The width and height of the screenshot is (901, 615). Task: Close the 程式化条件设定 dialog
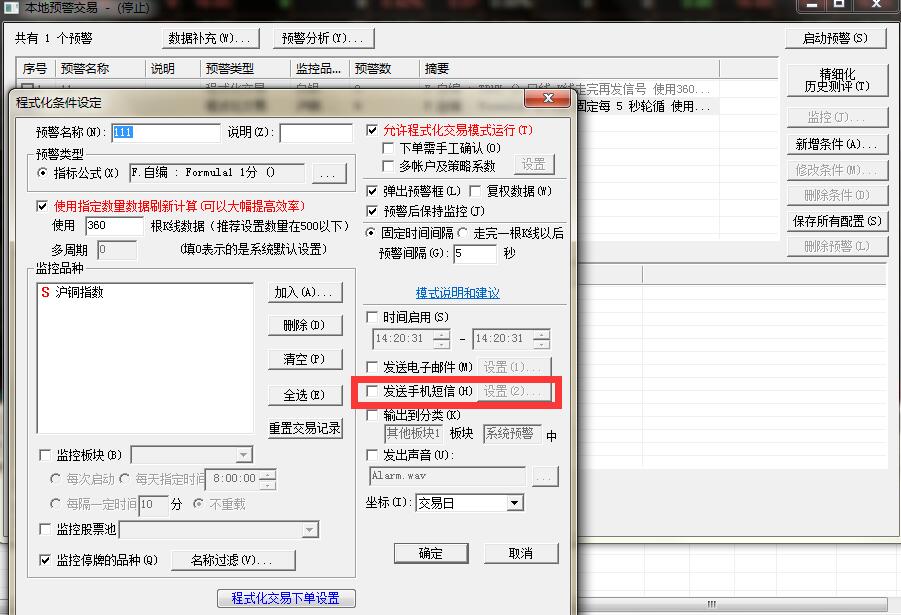point(547,99)
